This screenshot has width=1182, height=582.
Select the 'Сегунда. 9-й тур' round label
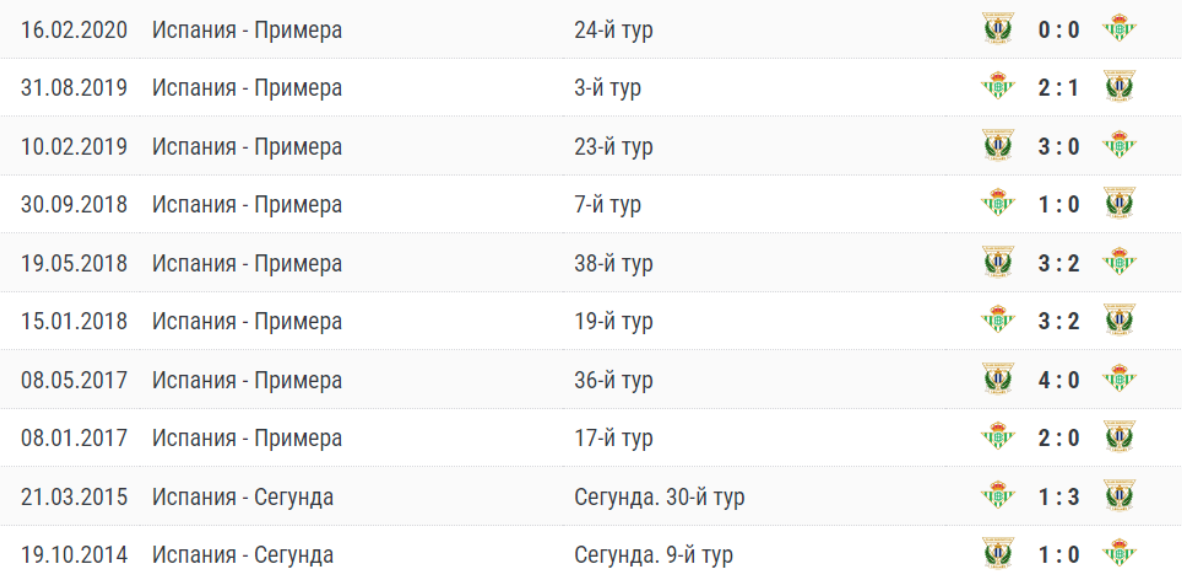click(x=654, y=554)
